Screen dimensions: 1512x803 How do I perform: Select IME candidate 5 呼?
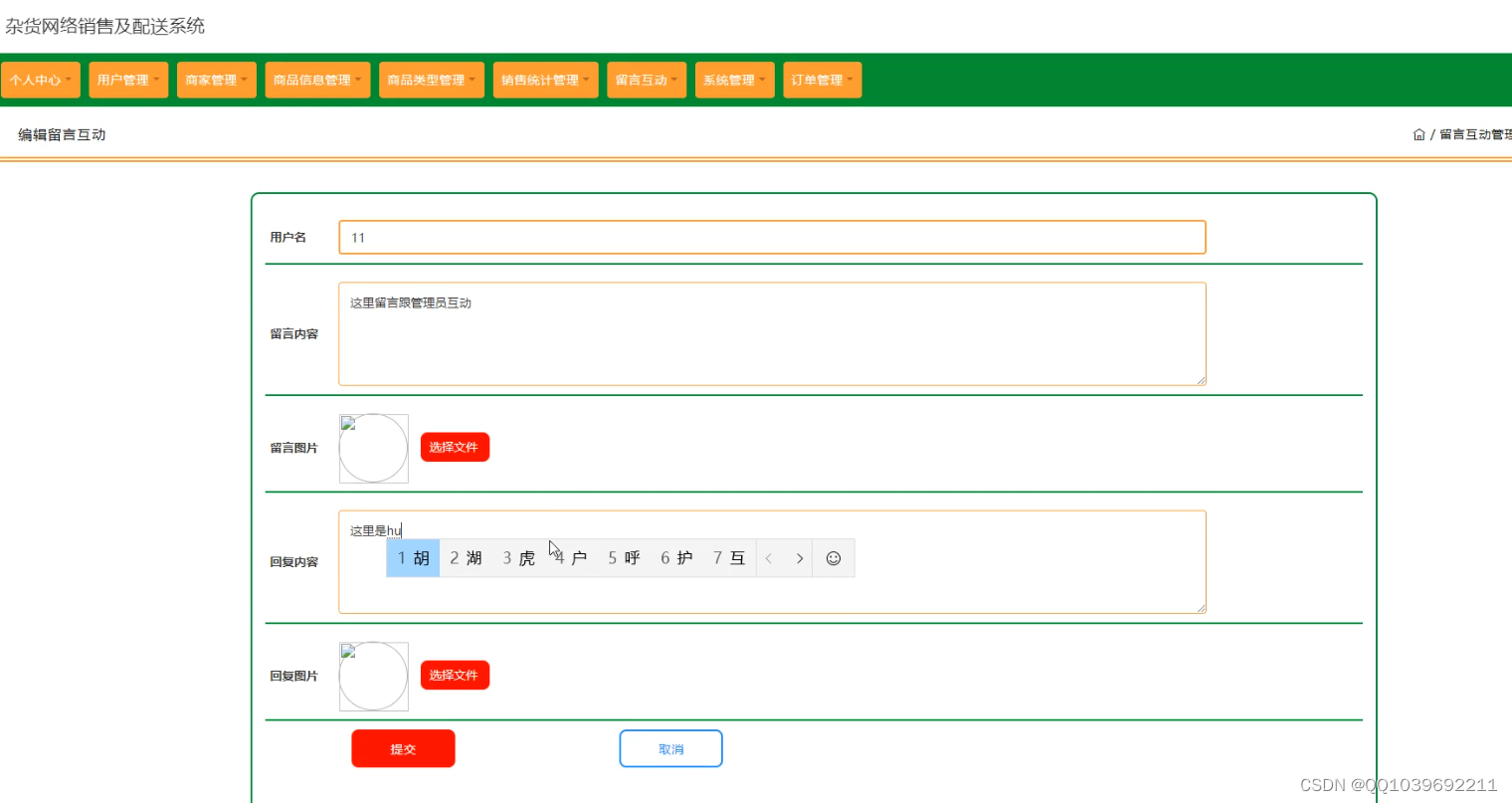click(x=624, y=558)
